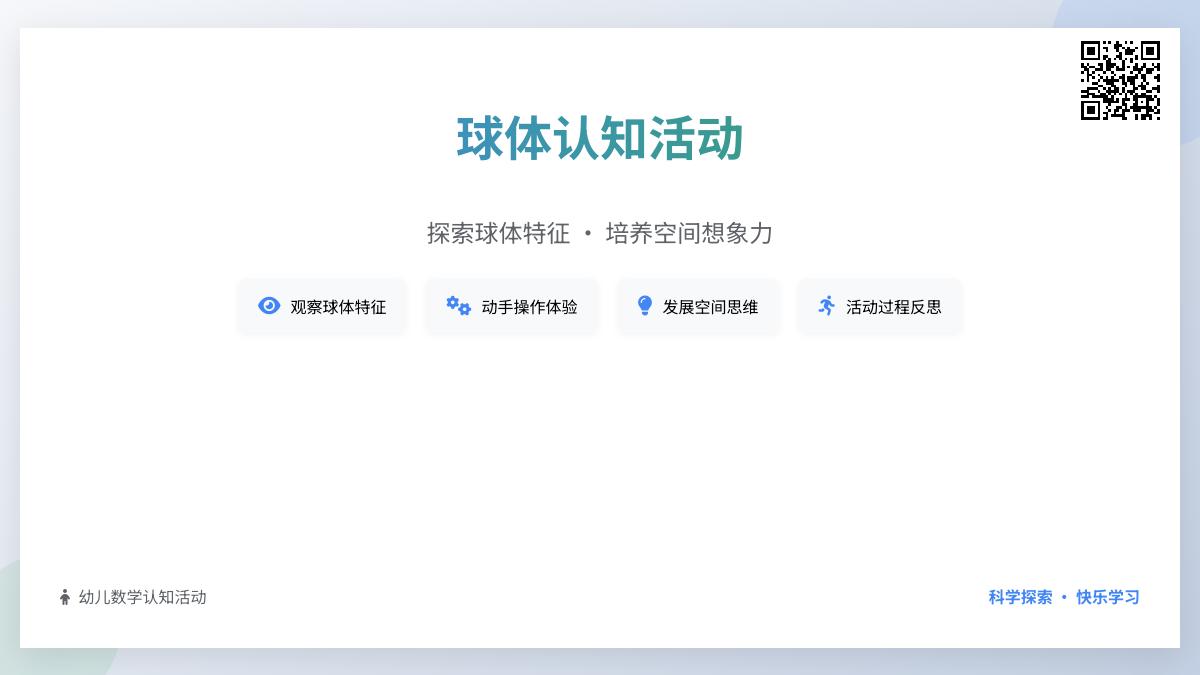Click the footer text 科学探索 · 快乐学习
This screenshot has width=1200, height=675.
point(1064,597)
